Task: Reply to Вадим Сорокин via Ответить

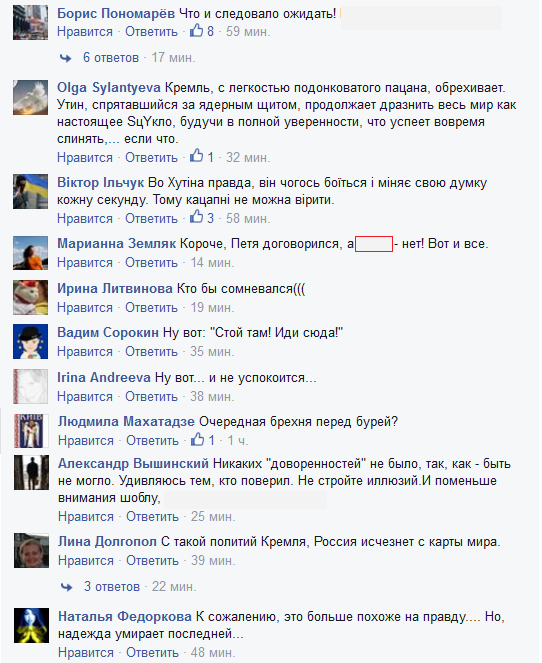Action: pos(152,352)
